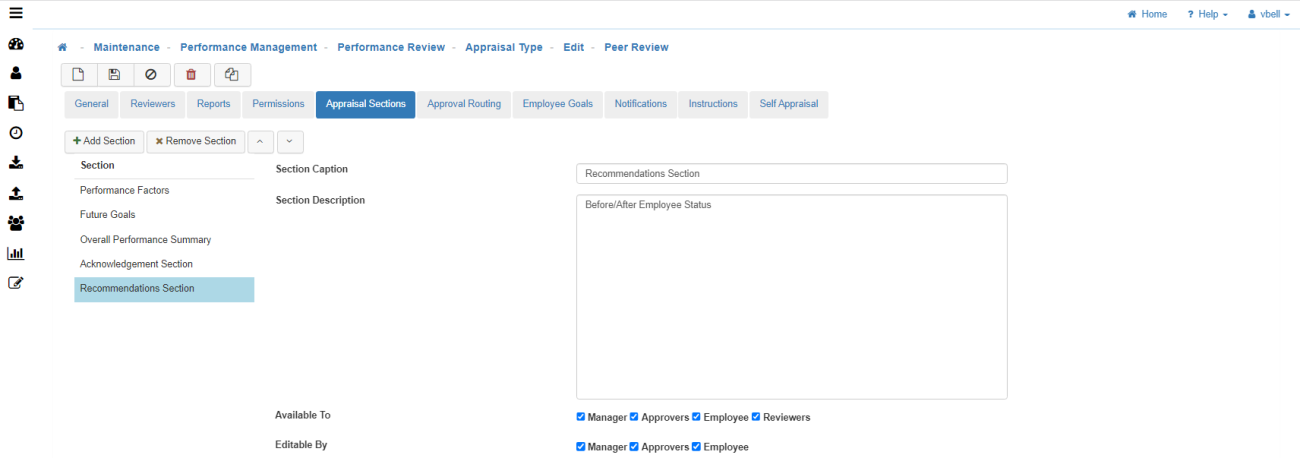1300x458 pixels.
Task: Click the Remove Section button
Action: (x=196, y=142)
